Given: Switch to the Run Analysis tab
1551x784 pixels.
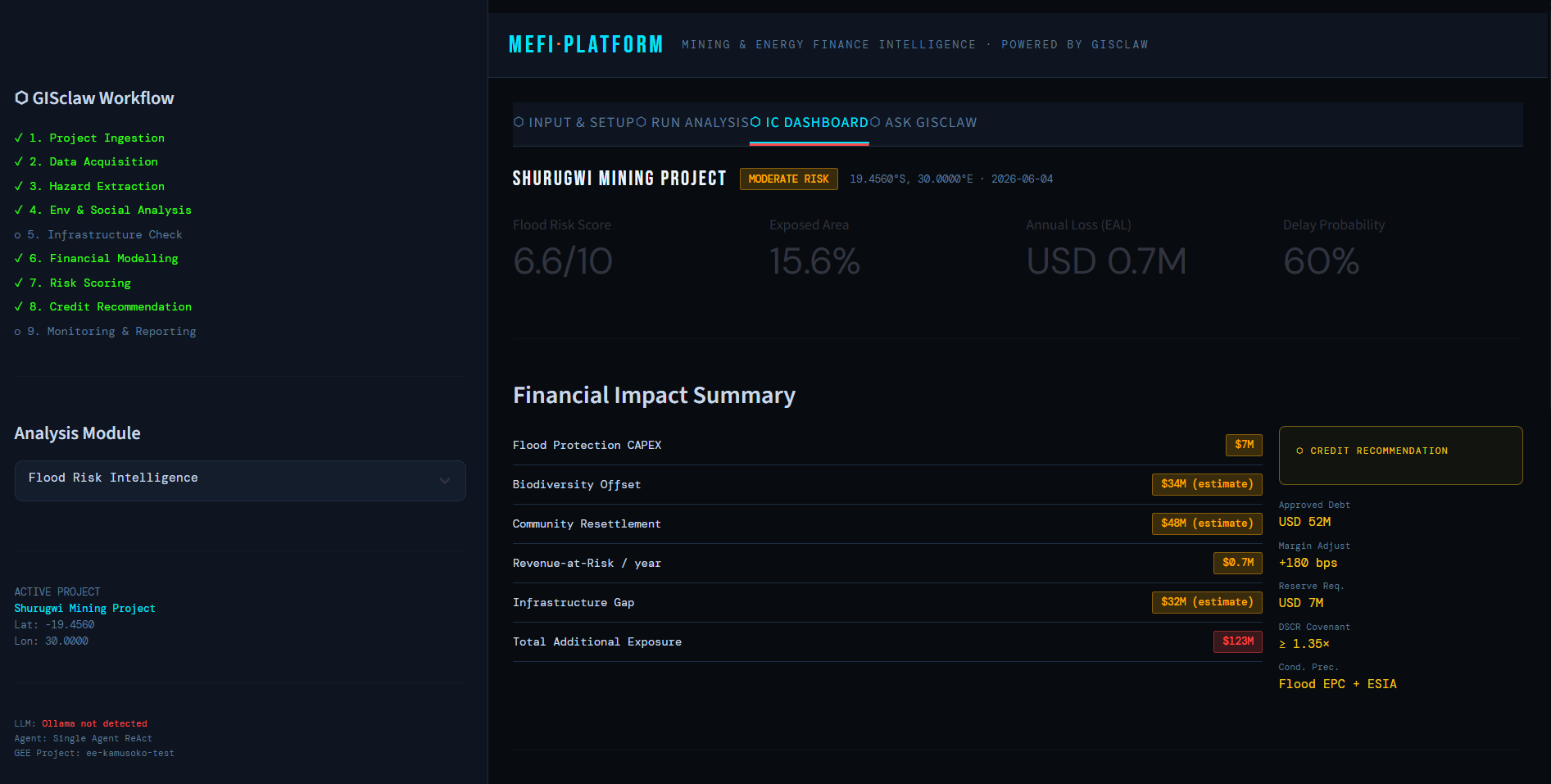Looking at the screenshot, I should click(x=692, y=123).
